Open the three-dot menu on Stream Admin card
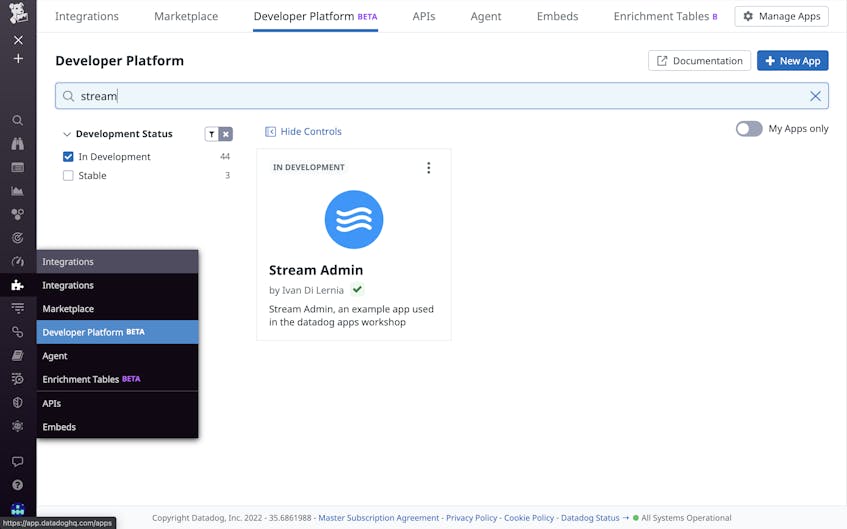Image resolution: width=847 pixels, height=529 pixels. [x=429, y=168]
